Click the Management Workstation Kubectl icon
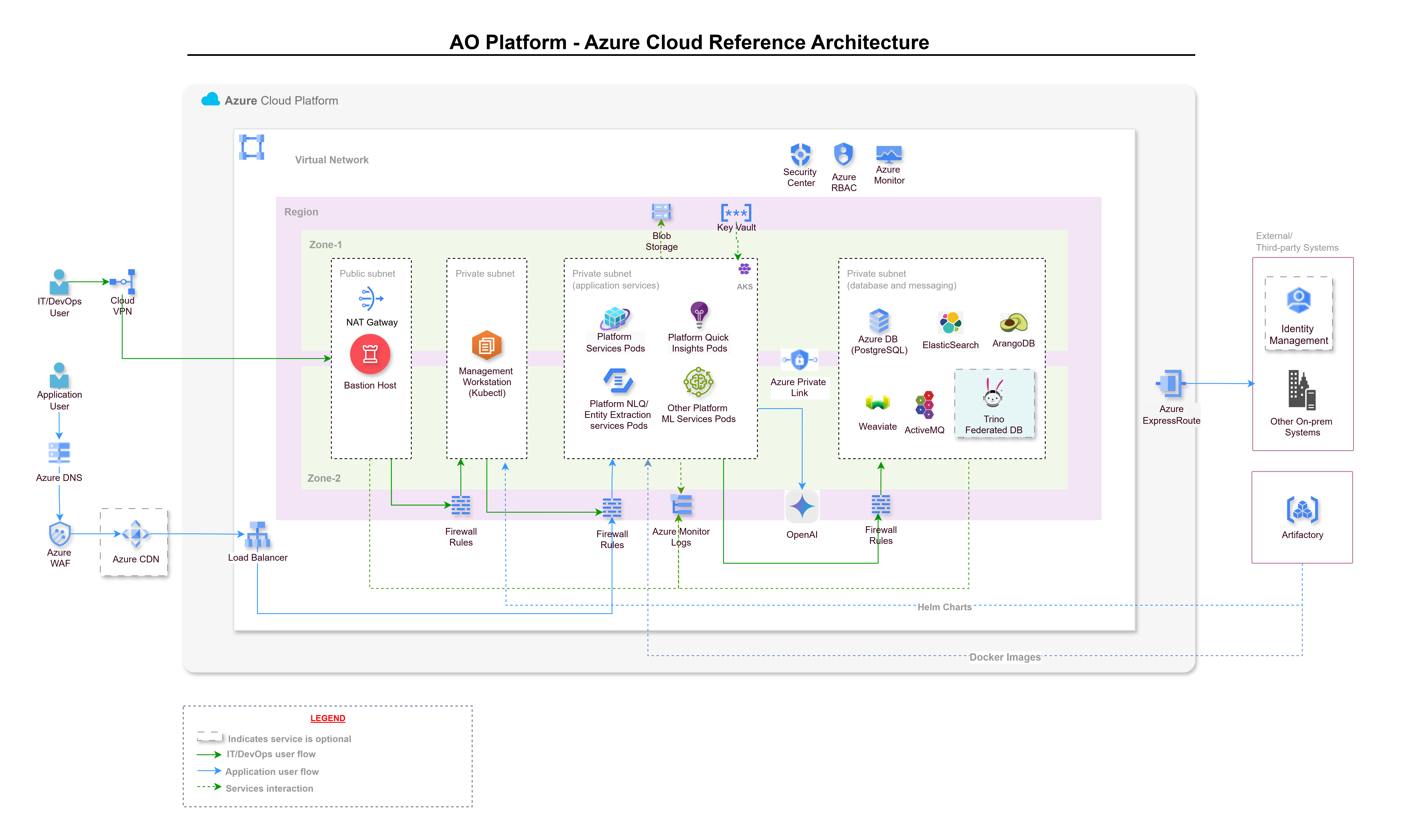This screenshot has width=1406, height=840. click(x=487, y=345)
